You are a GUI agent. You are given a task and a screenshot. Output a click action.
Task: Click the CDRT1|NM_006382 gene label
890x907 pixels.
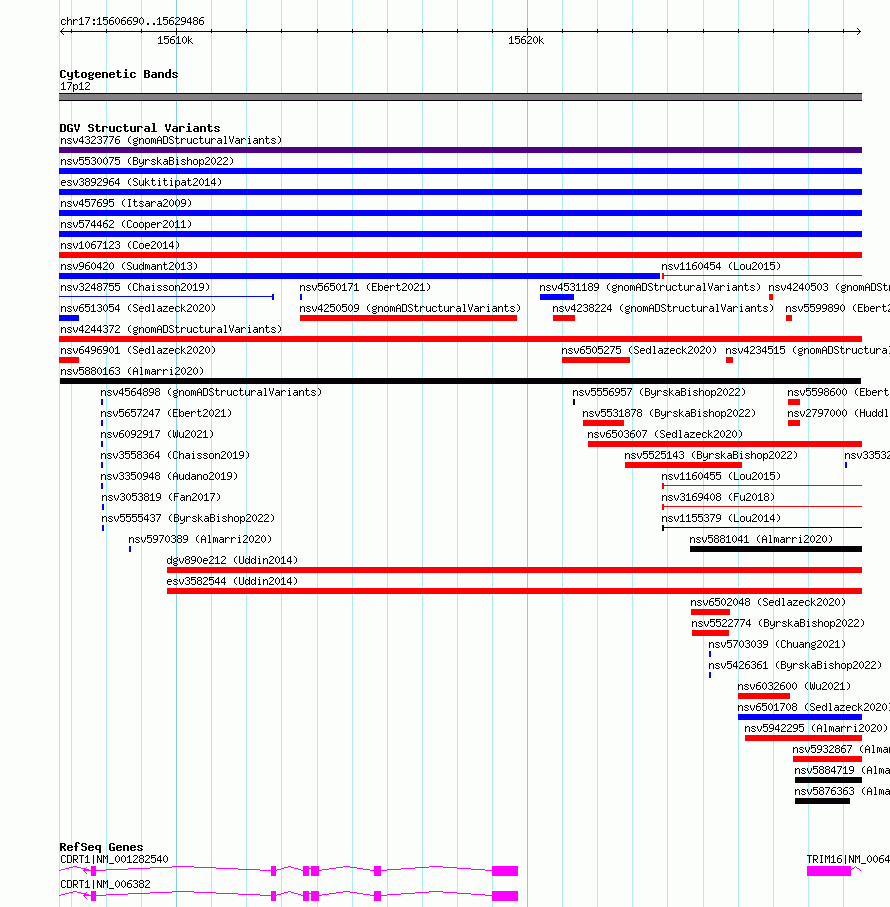[105, 884]
